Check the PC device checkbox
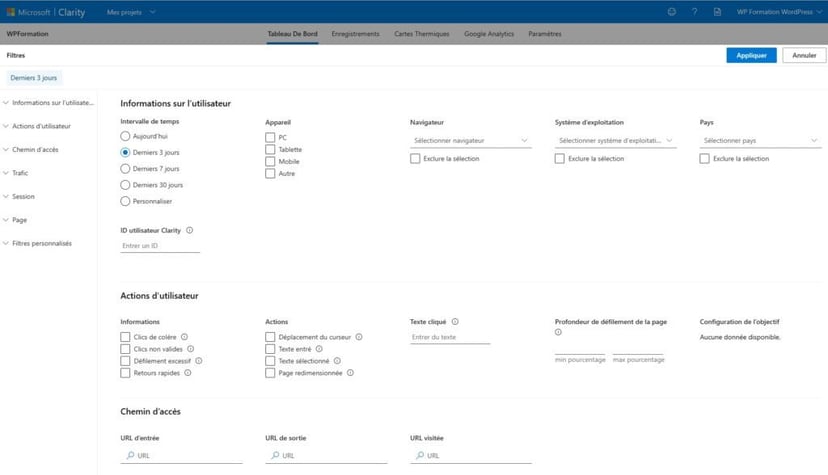This screenshot has width=828, height=475. point(270,137)
